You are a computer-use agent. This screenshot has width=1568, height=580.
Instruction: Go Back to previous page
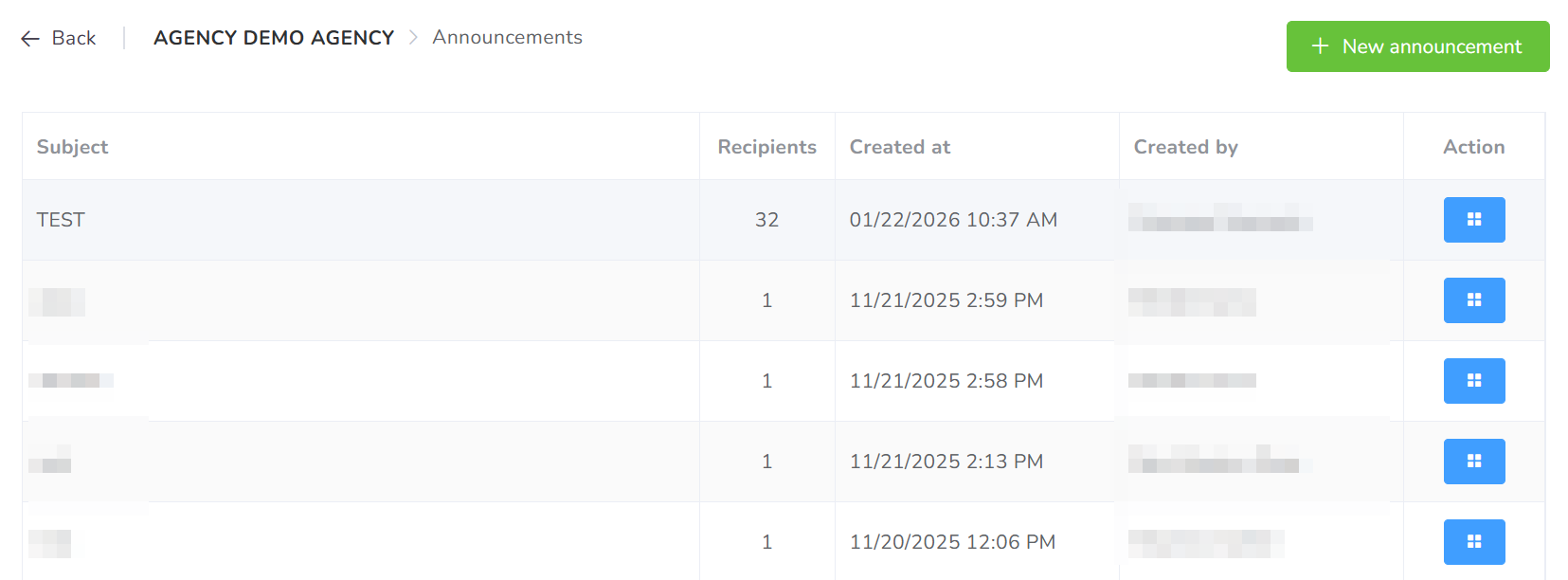coord(73,38)
